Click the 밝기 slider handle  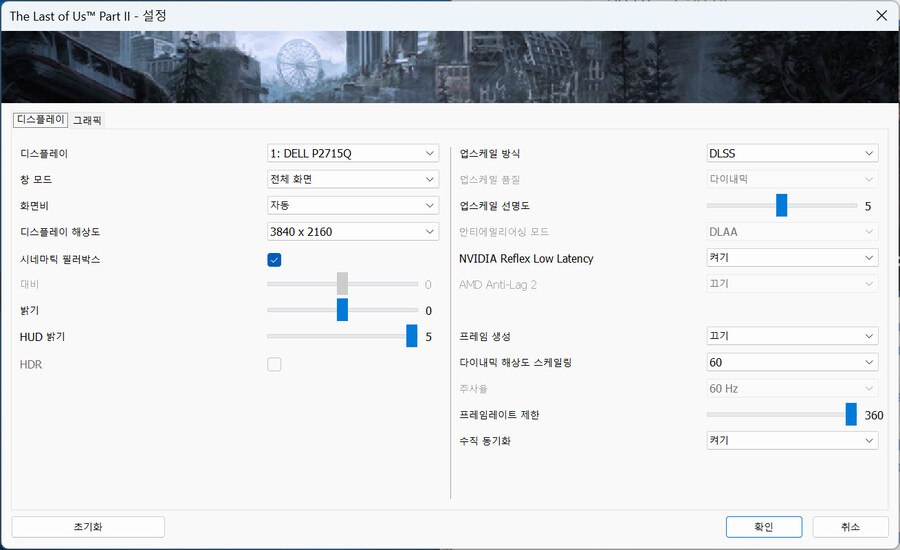click(342, 310)
